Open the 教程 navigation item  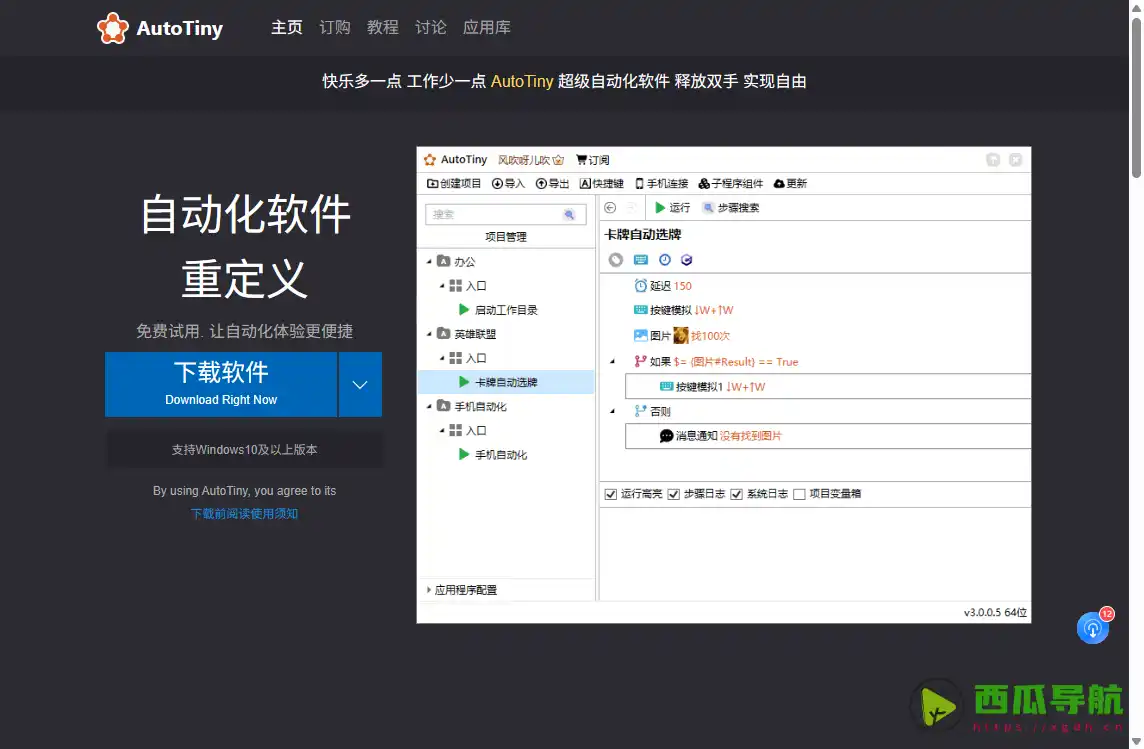coord(383,28)
